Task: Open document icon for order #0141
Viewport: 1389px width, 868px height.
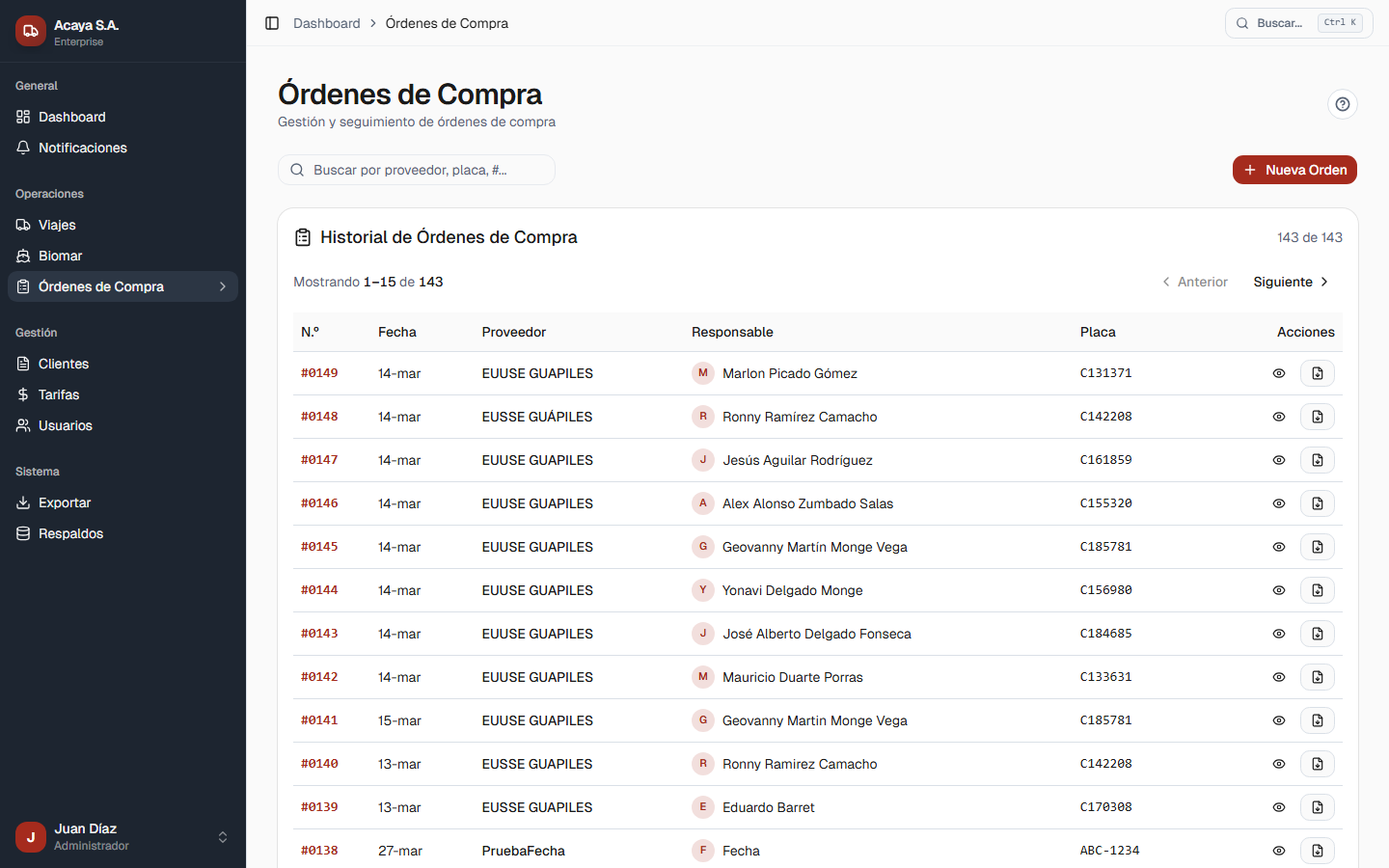Action: (1317, 720)
